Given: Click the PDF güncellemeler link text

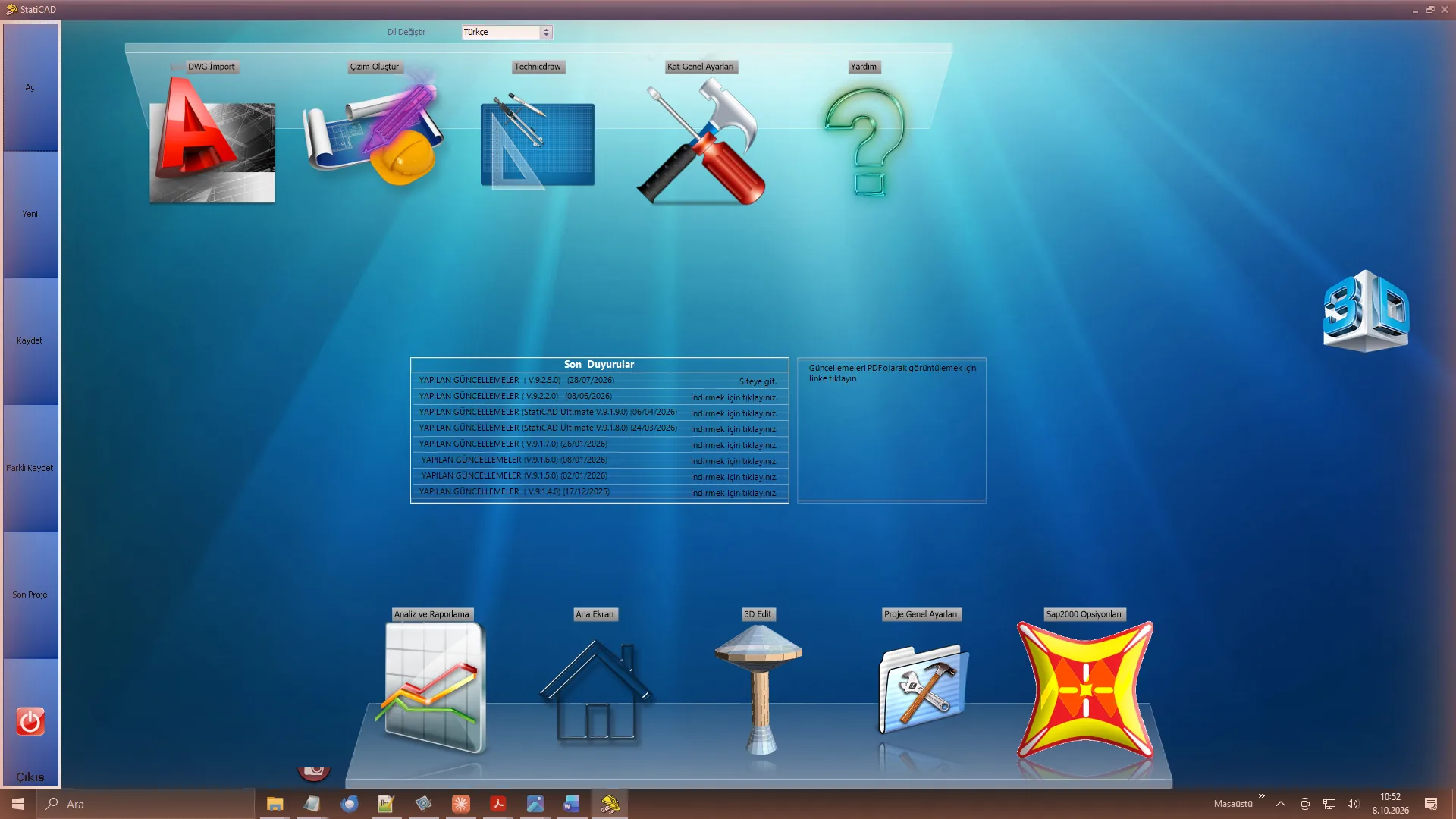Looking at the screenshot, I should (892, 373).
